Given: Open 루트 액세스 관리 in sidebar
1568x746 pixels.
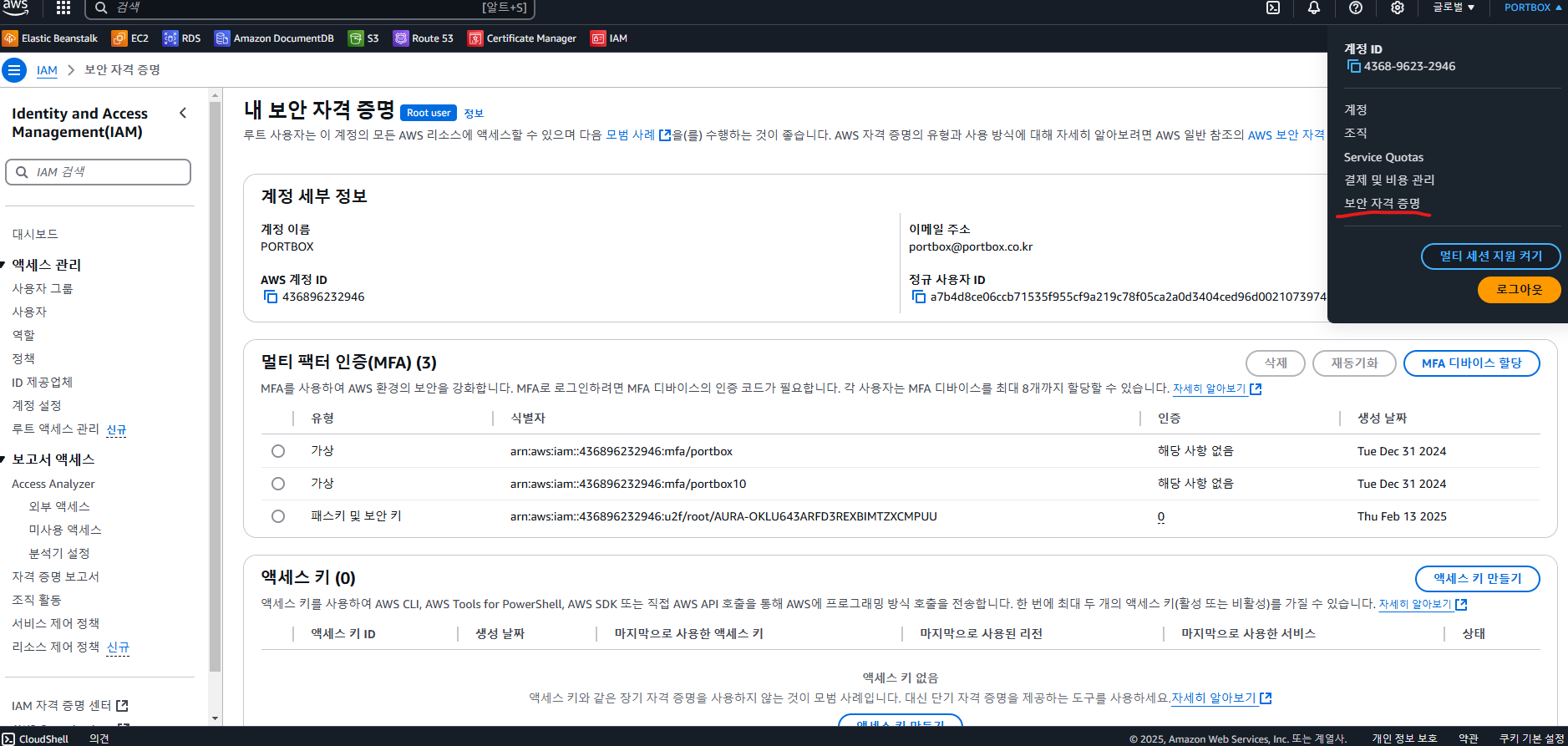Looking at the screenshot, I should point(55,429).
